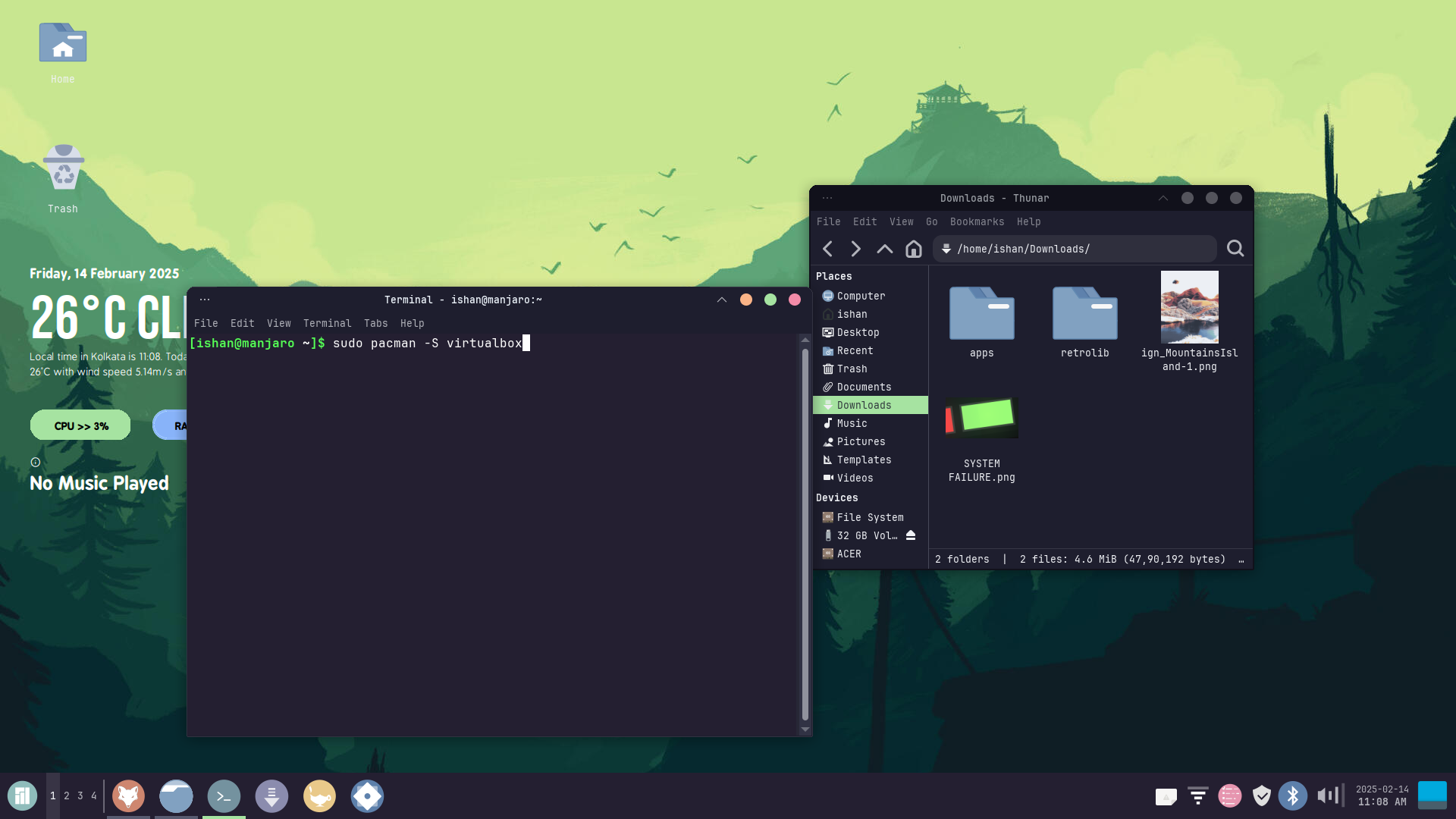The height and width of the screenshot is (819, 1456).
Task: Switch to workspace 3
Action: (x=80, y=795)
